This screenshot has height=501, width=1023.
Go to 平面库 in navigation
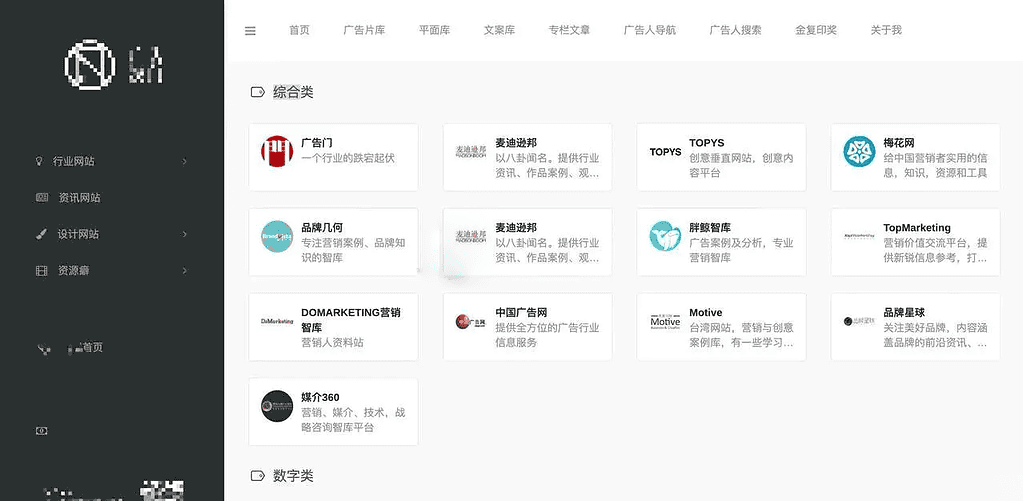(x=435, y=30)
